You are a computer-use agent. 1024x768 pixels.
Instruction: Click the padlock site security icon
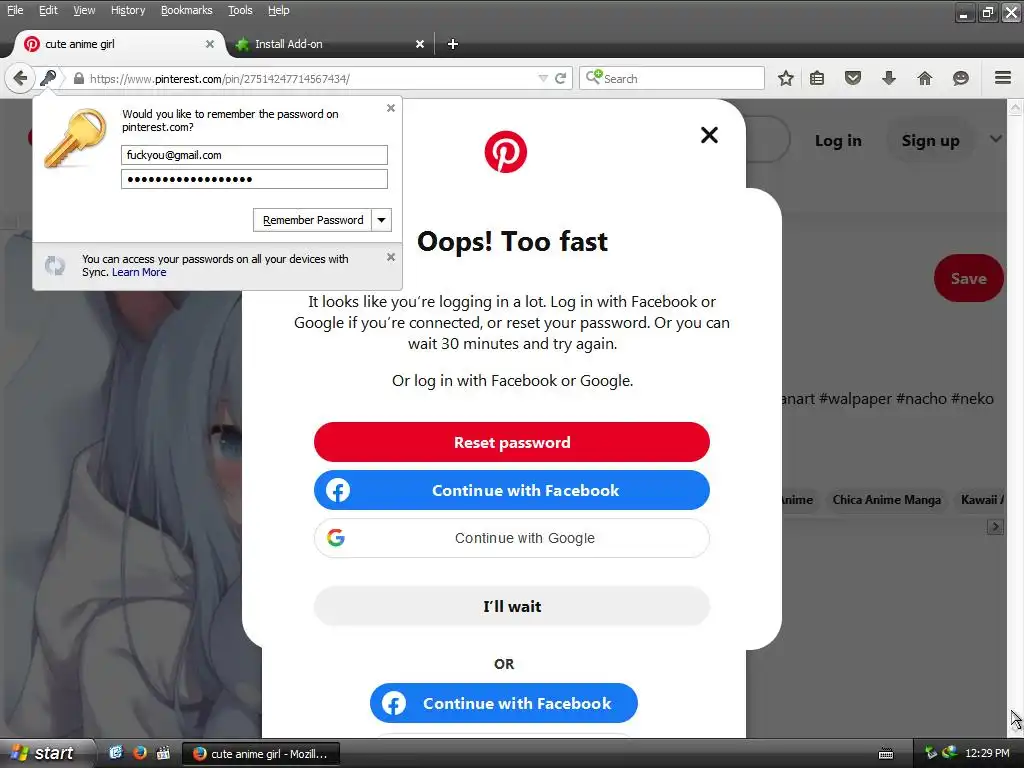click(x=78, y=78)
